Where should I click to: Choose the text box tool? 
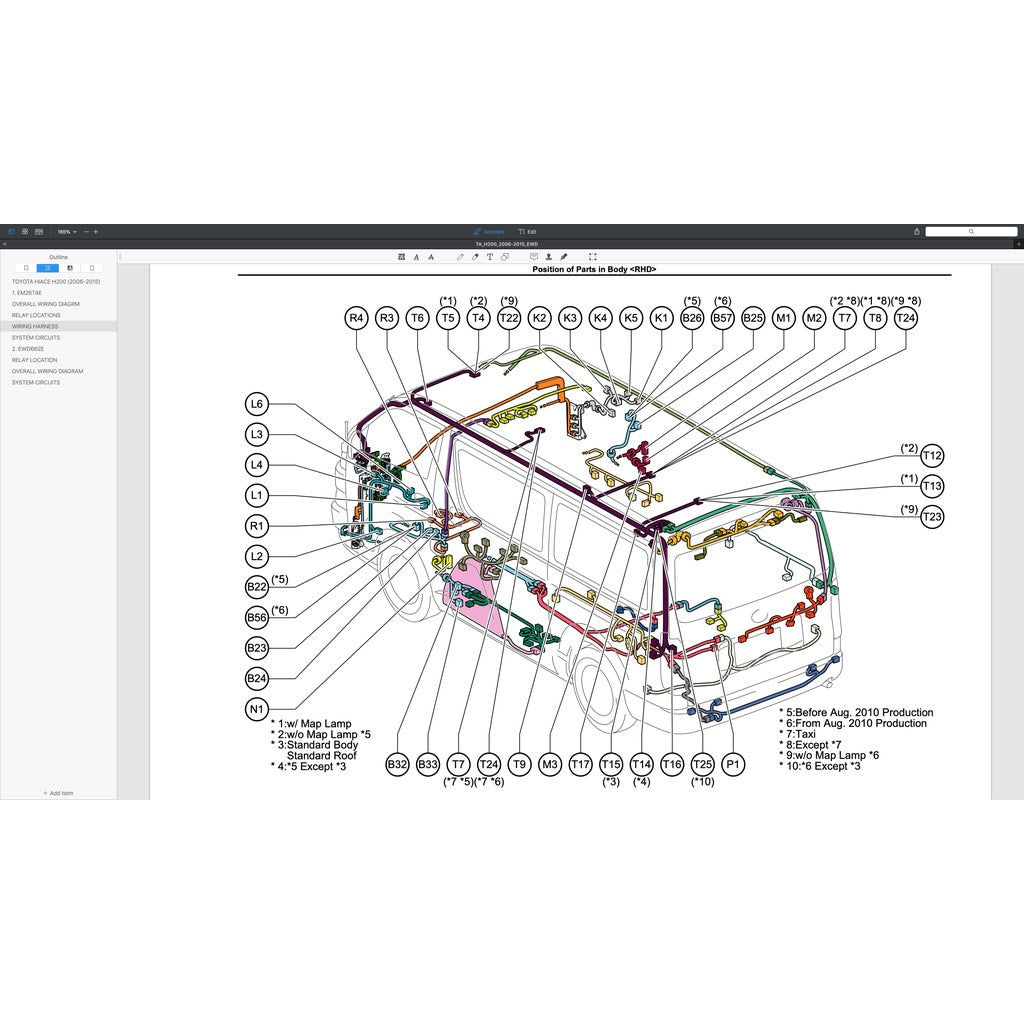[x=490, y=257]
